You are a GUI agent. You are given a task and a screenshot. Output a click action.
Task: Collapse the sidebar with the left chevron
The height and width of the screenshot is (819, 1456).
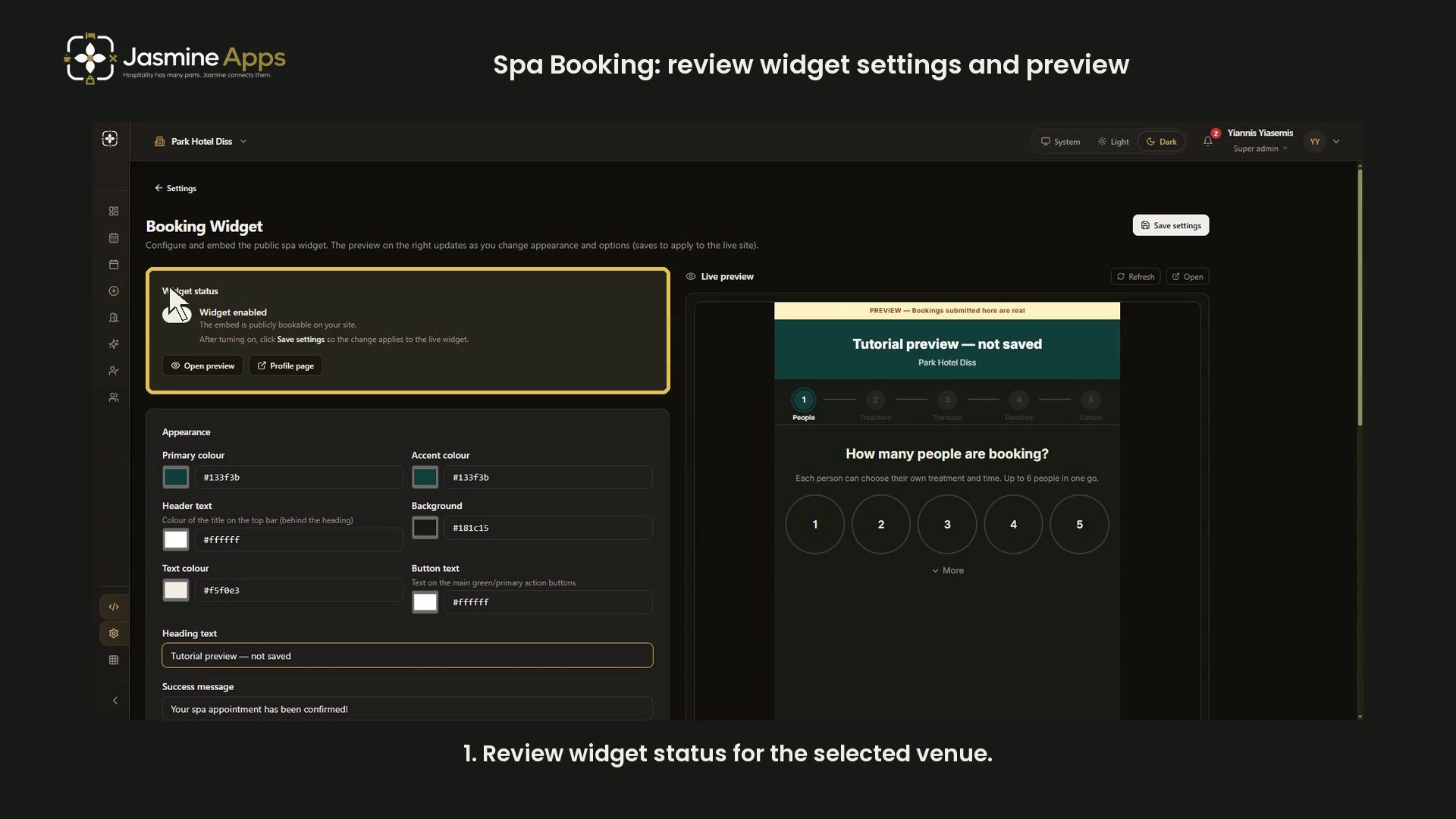coord(115,701)
